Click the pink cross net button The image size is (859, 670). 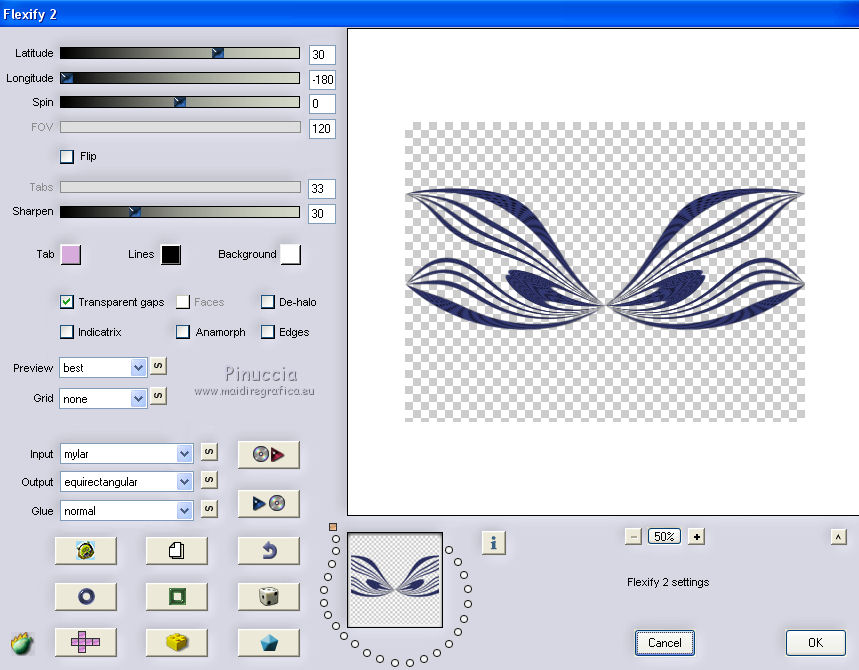[x=85, y=642]
